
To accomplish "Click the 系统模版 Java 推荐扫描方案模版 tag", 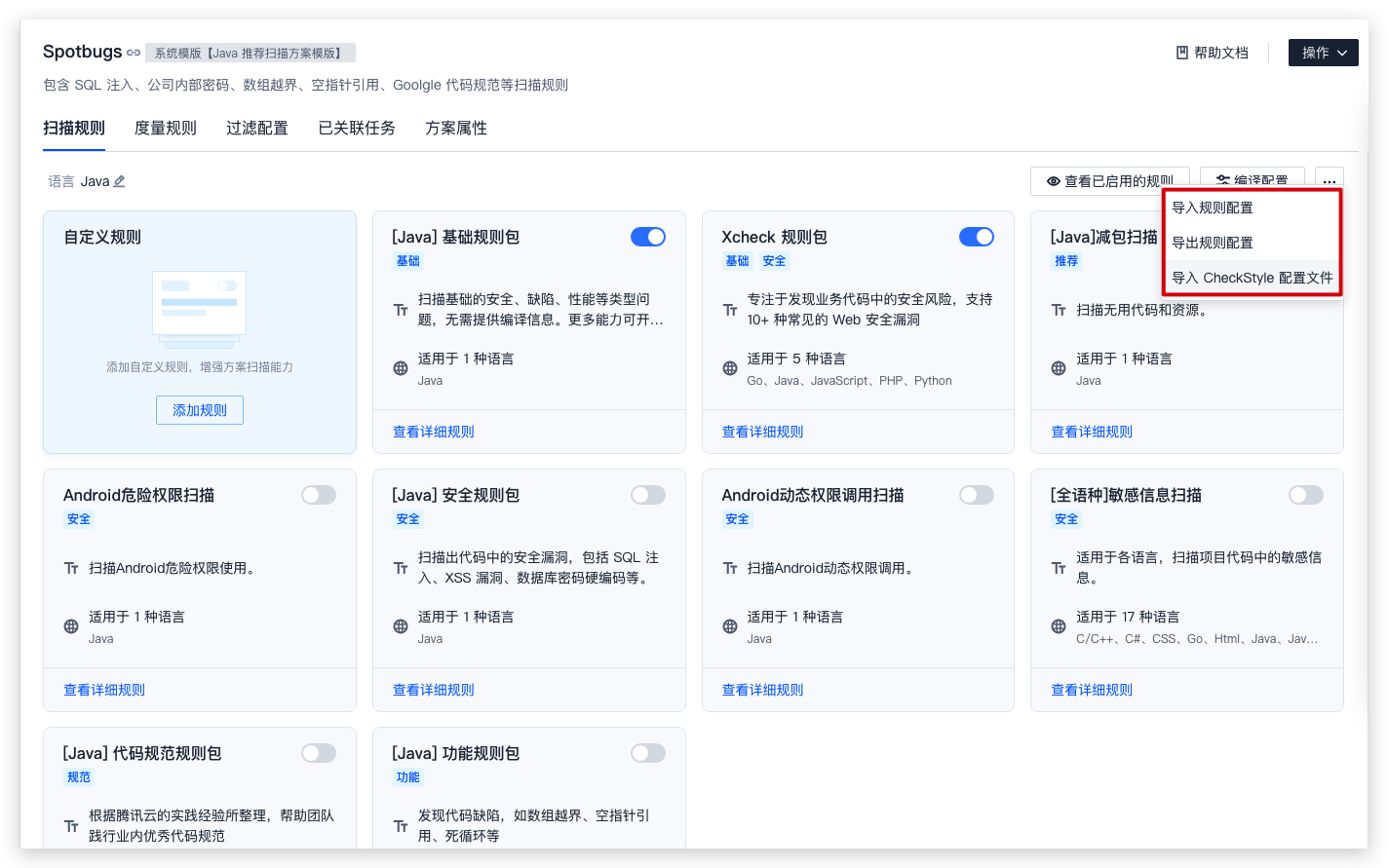I will pos(251,53).
